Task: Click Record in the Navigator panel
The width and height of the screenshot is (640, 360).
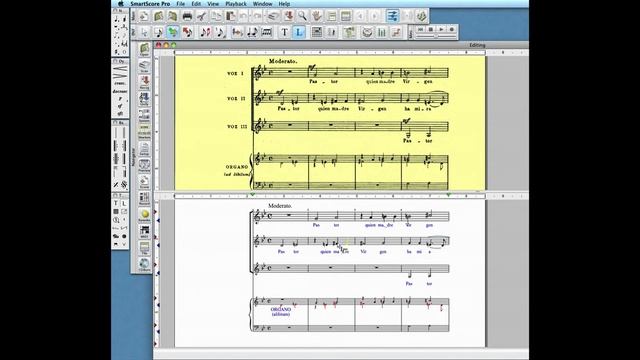Action: pos(144,199)
